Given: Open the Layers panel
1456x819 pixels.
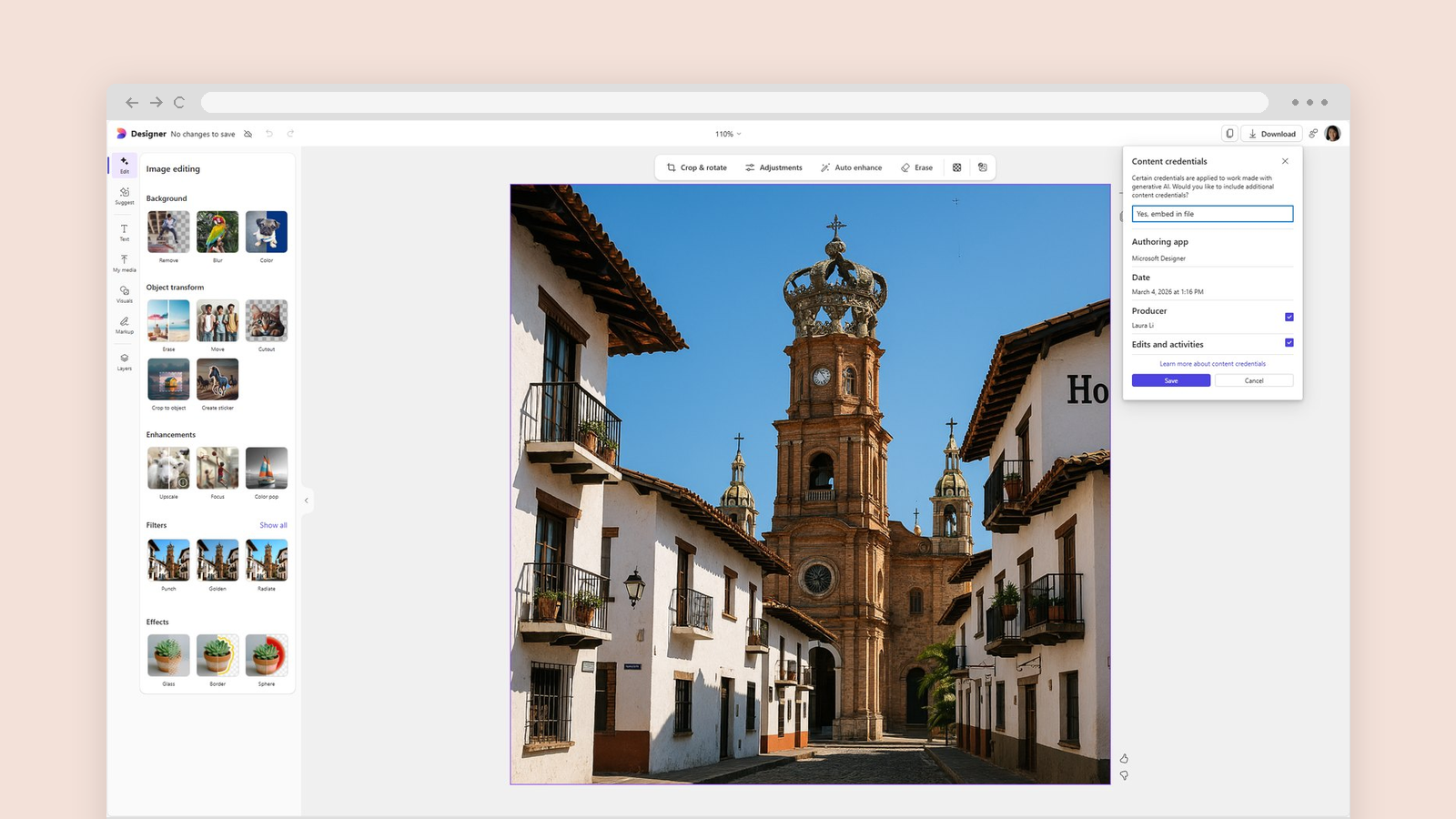Looking at the screenshot, I should [x=125, y=361].
